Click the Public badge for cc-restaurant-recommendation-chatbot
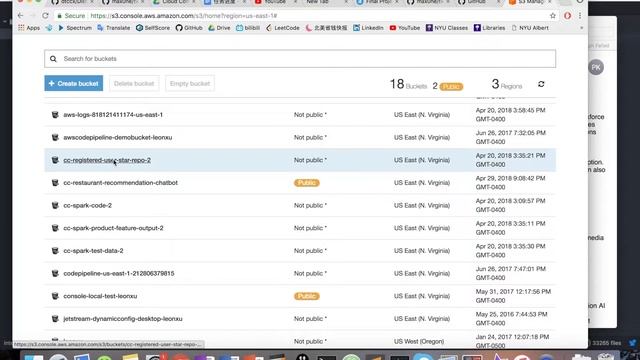This screenshot has width=640, height=360. pyautogui.click(x=307, y=183)
